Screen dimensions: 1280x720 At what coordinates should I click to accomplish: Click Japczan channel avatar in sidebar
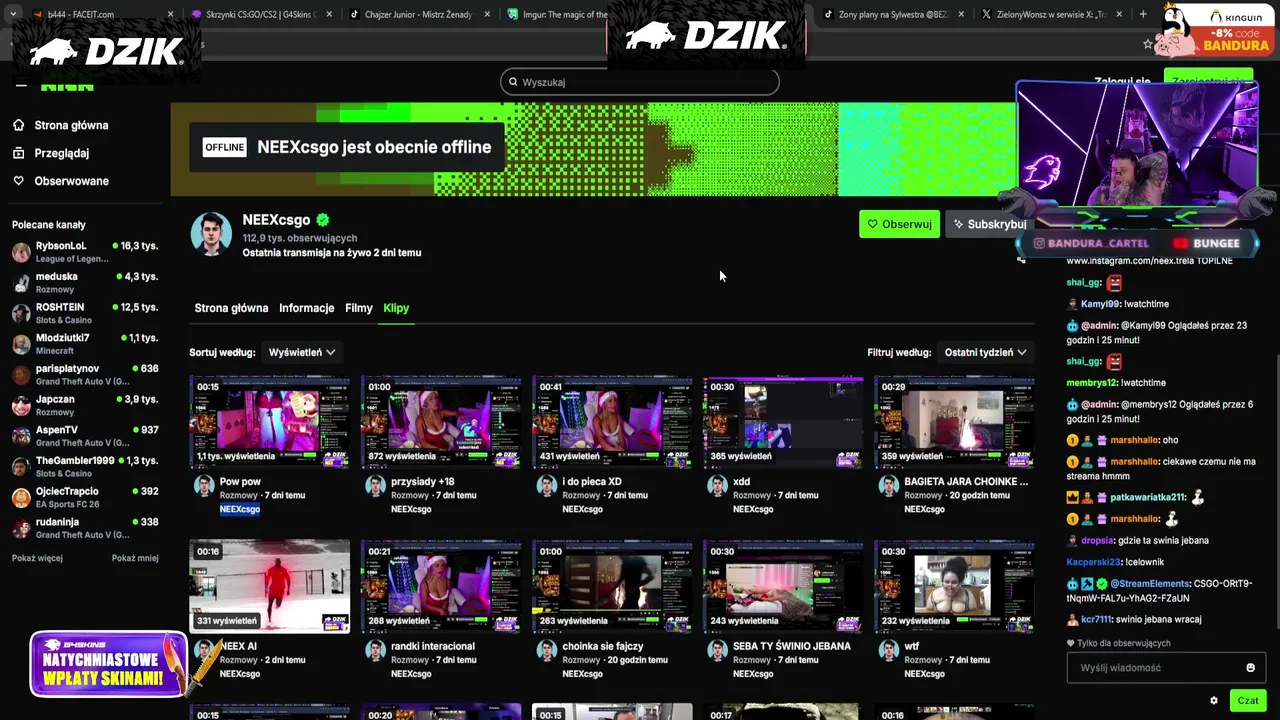[x=21, y=405]
